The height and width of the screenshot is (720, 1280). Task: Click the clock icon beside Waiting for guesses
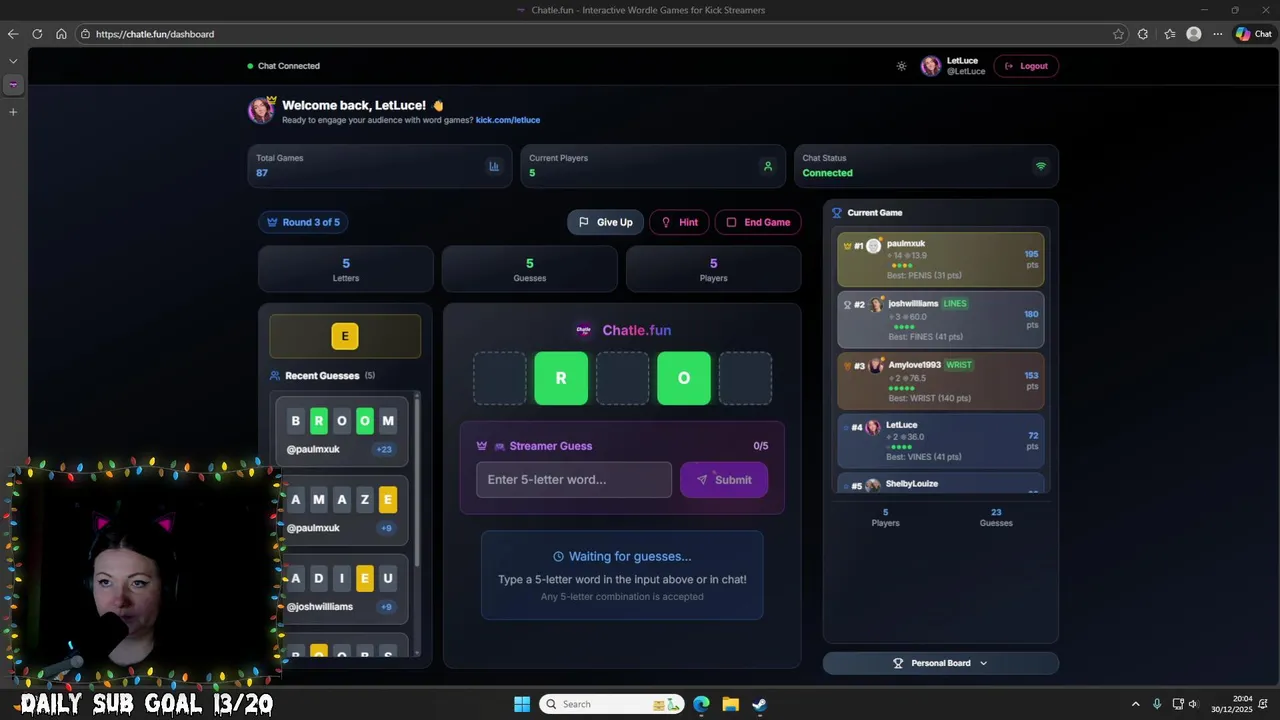558,557
